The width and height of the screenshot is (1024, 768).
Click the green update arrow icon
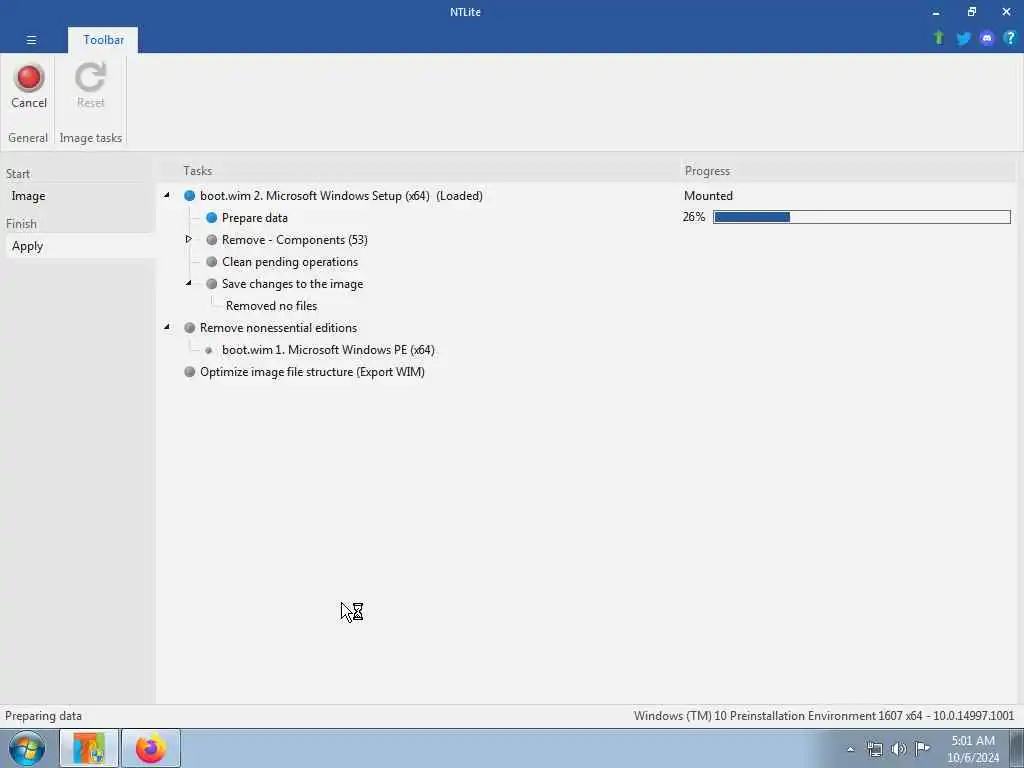pyautogui.click(x=938, y=38)
